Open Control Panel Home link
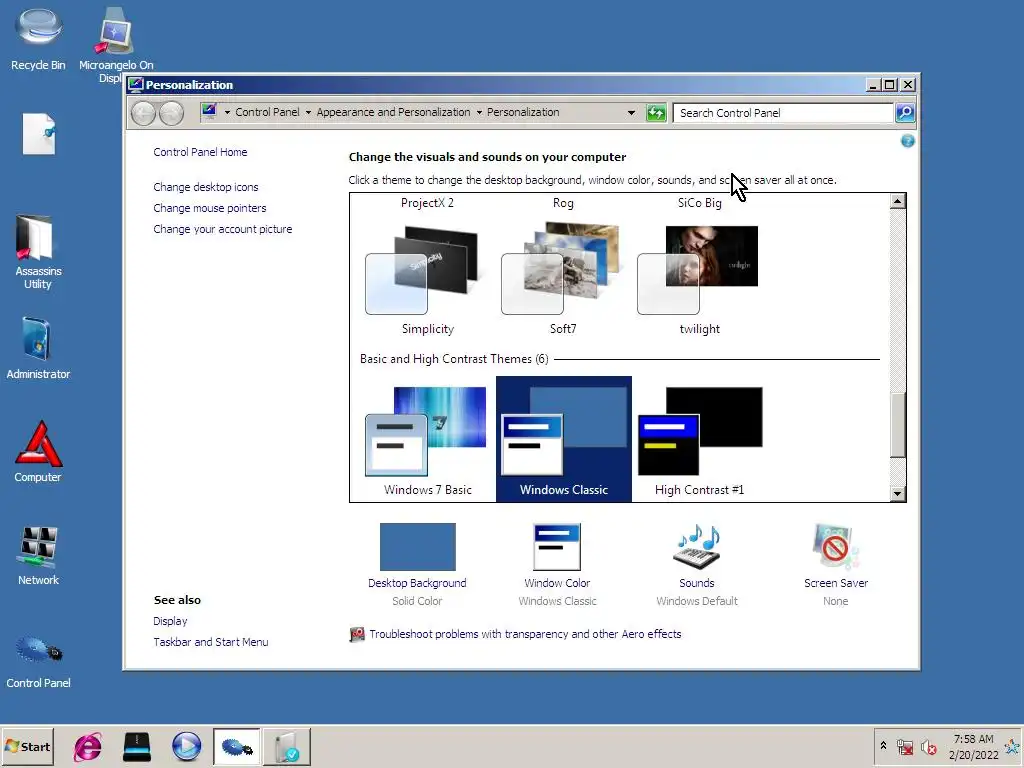 [x=200, y=152]
